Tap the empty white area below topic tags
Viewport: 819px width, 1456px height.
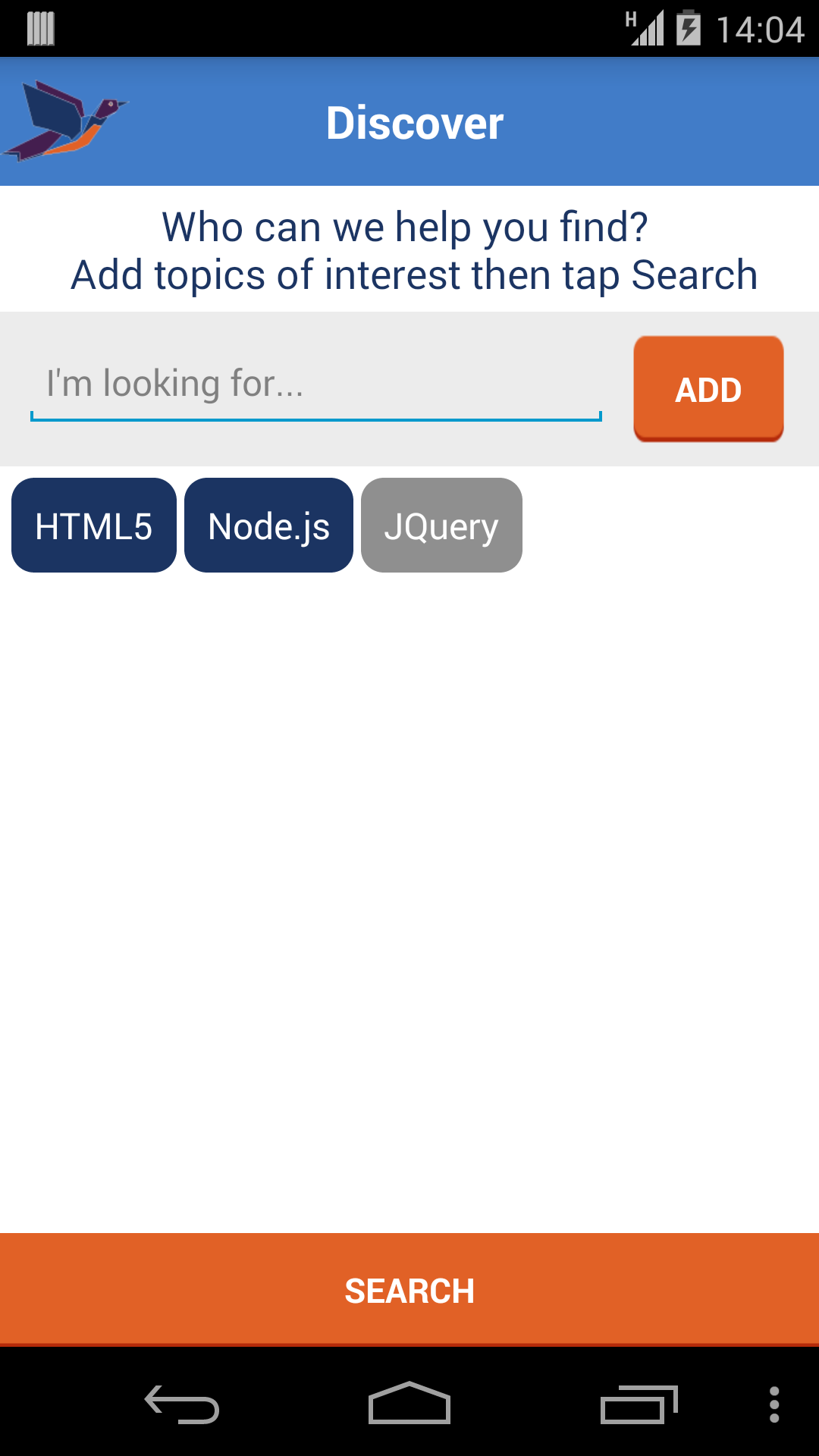click(x=409, y=872)
